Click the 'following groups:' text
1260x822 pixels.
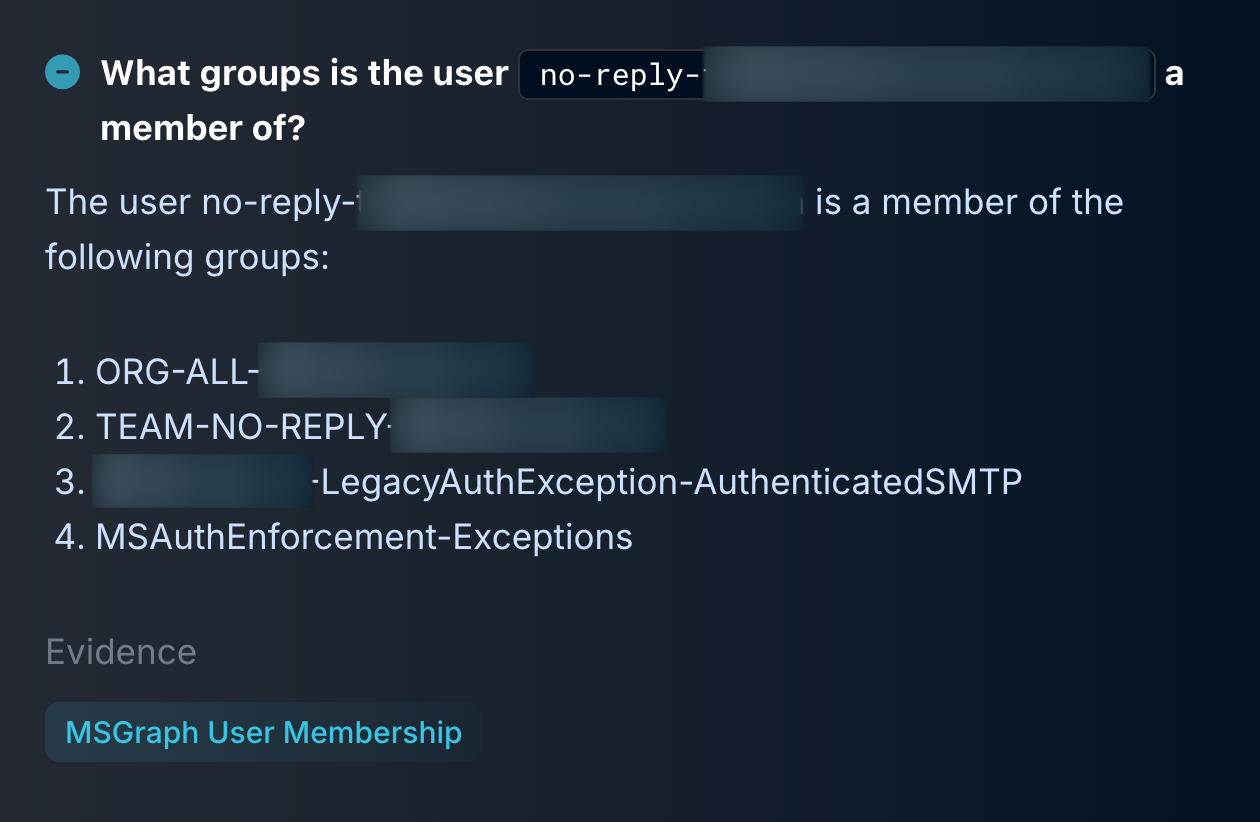click(187, 258)
